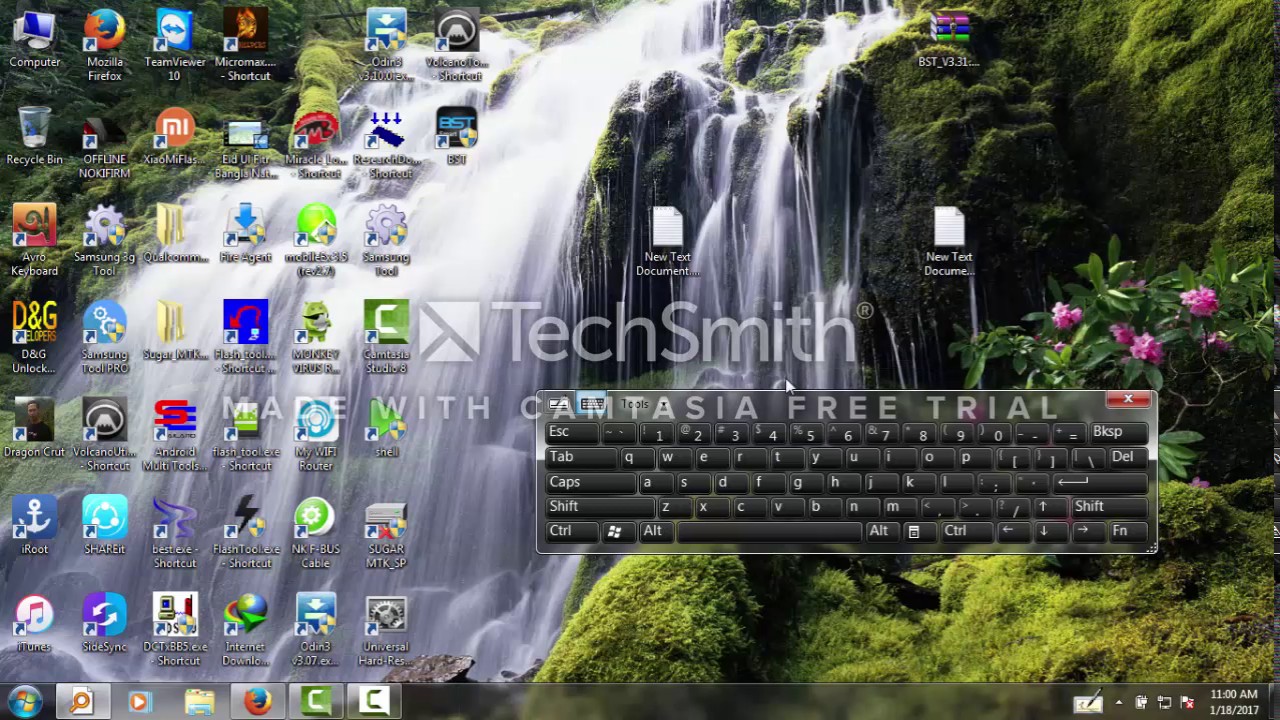Open the Recycle Bin icon
1280x720 pixels.
point(34,136)
